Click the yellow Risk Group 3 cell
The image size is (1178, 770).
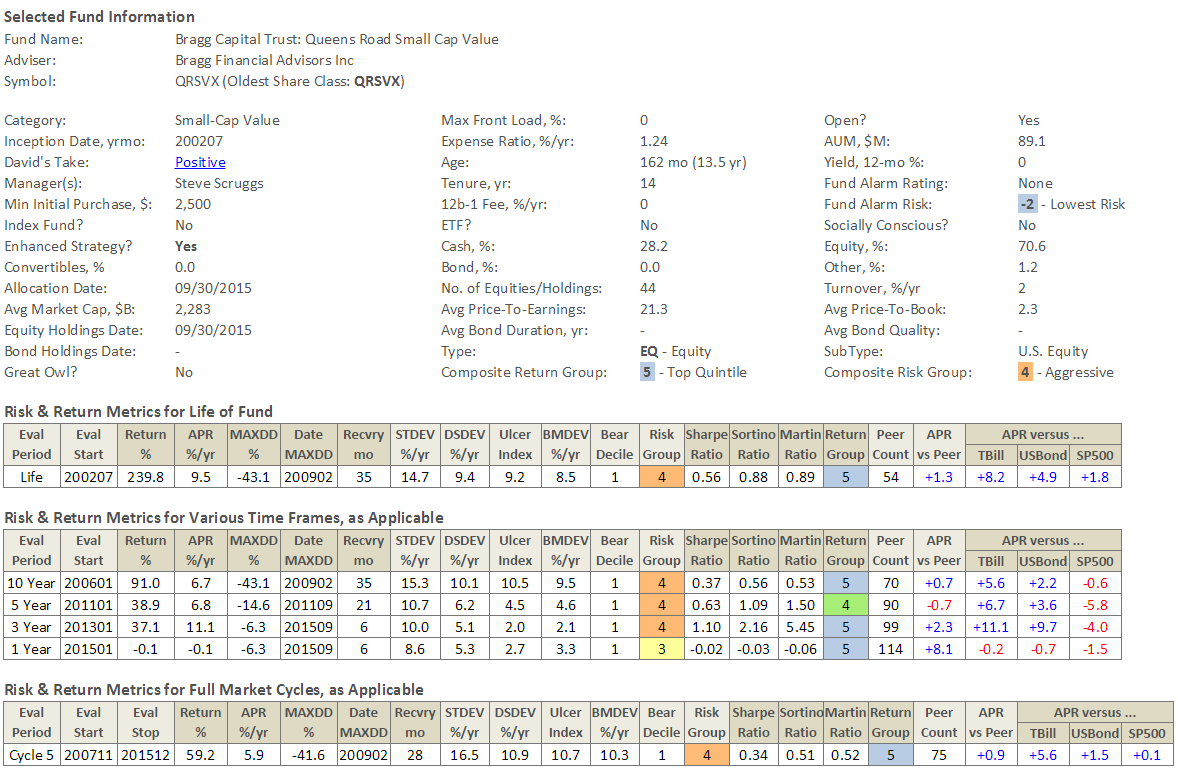[x=661, y=650]
